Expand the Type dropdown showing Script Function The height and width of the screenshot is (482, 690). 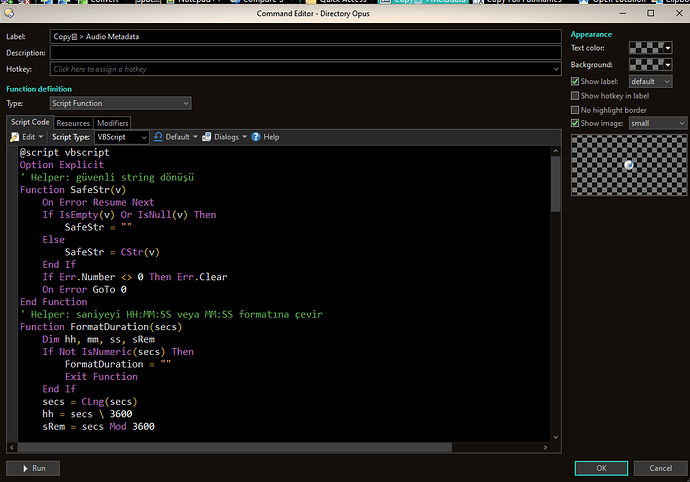(x=120, y=103)
